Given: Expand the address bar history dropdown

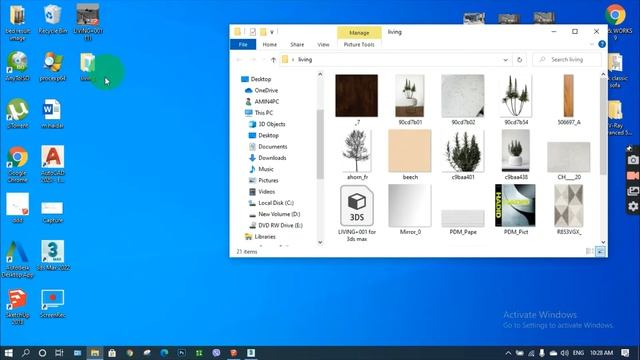Looking at the screenshot, I should coord(505,60).
